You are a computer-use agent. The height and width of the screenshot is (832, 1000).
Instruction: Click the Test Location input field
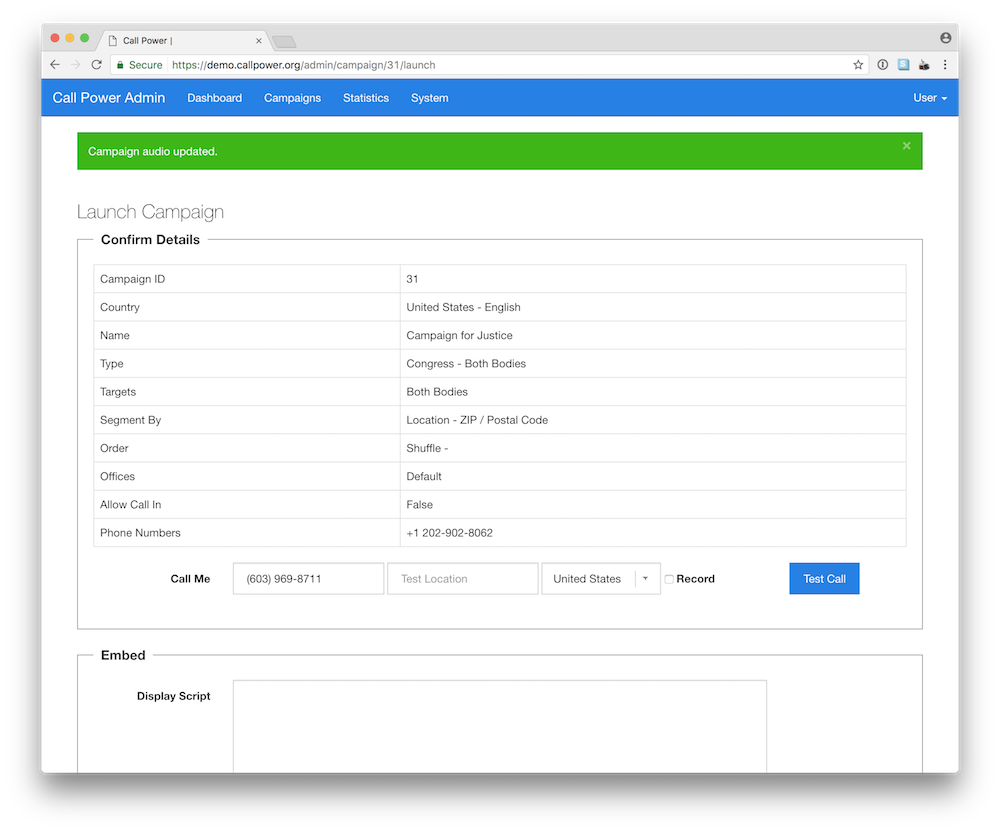[x=462, y=579]
